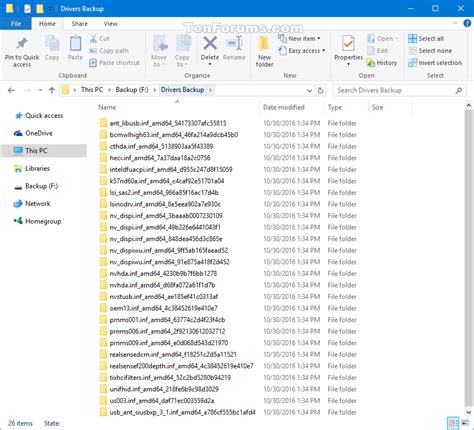474x430 pixels.
Task: Click the Cut scissors icon
Action: click(x=93, y=38)
